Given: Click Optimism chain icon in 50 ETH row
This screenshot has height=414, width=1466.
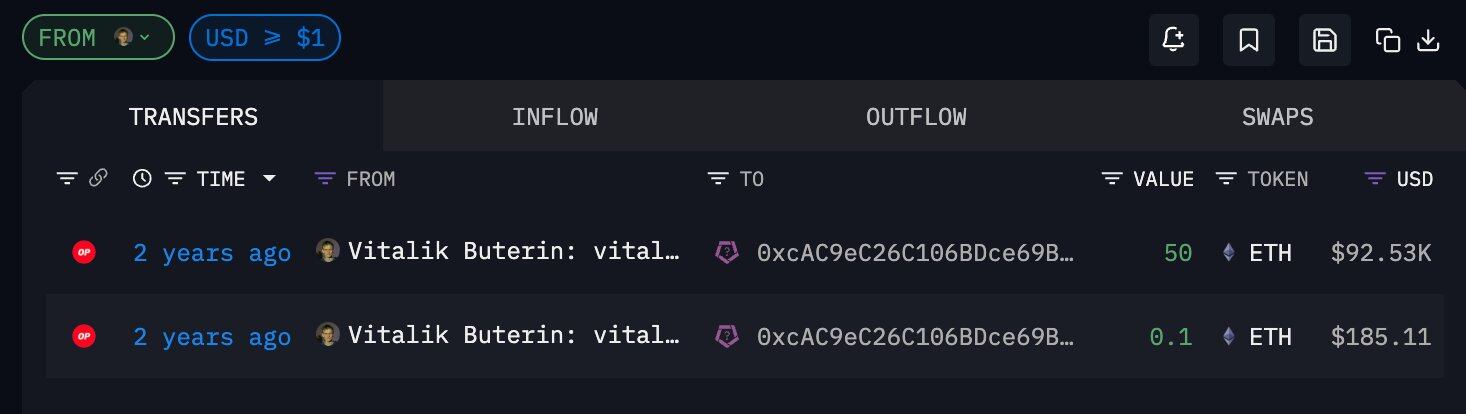Looking at the screenshot, I should click(x=84, y=253).
